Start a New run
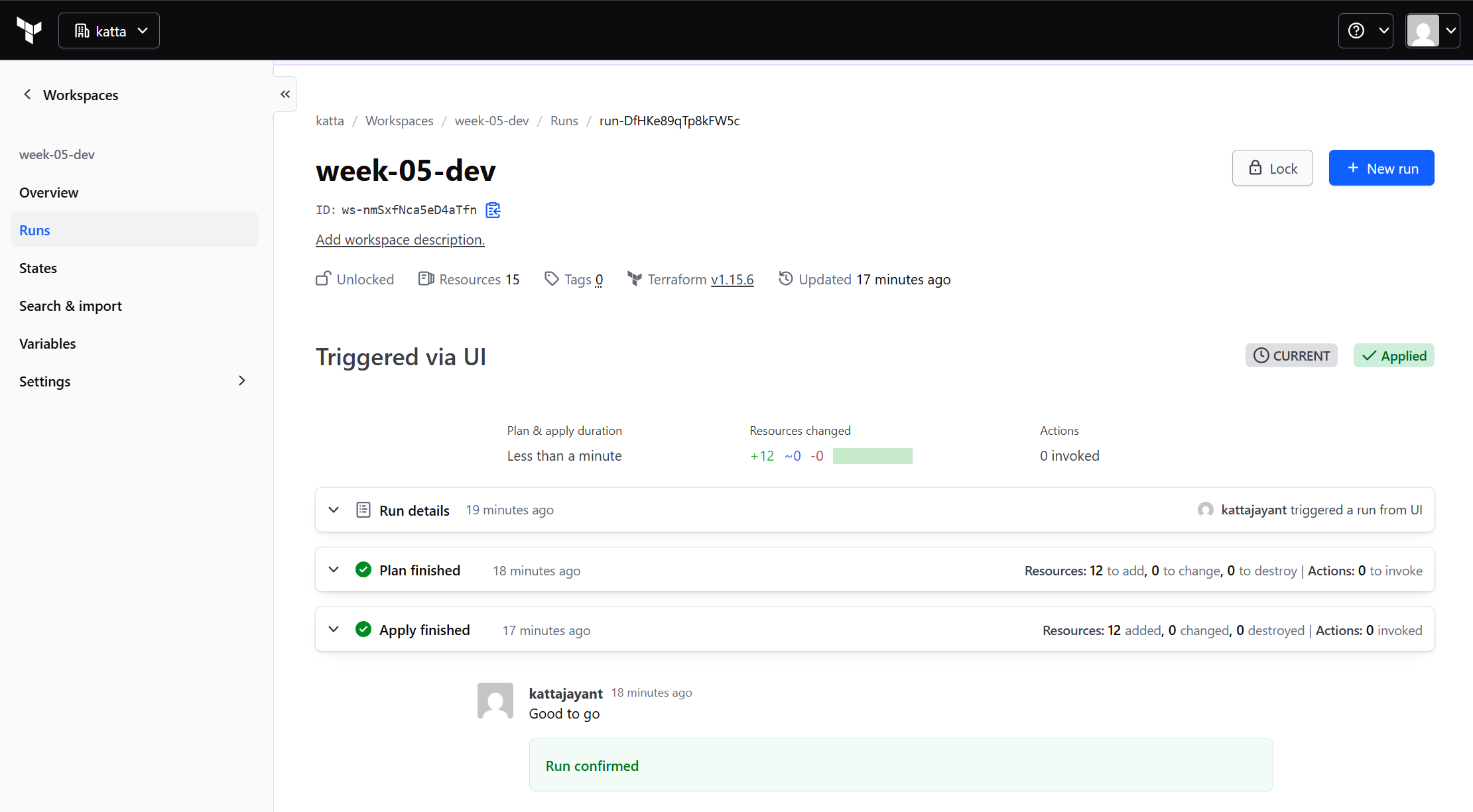1473x812 pixels. (1381, 168)
